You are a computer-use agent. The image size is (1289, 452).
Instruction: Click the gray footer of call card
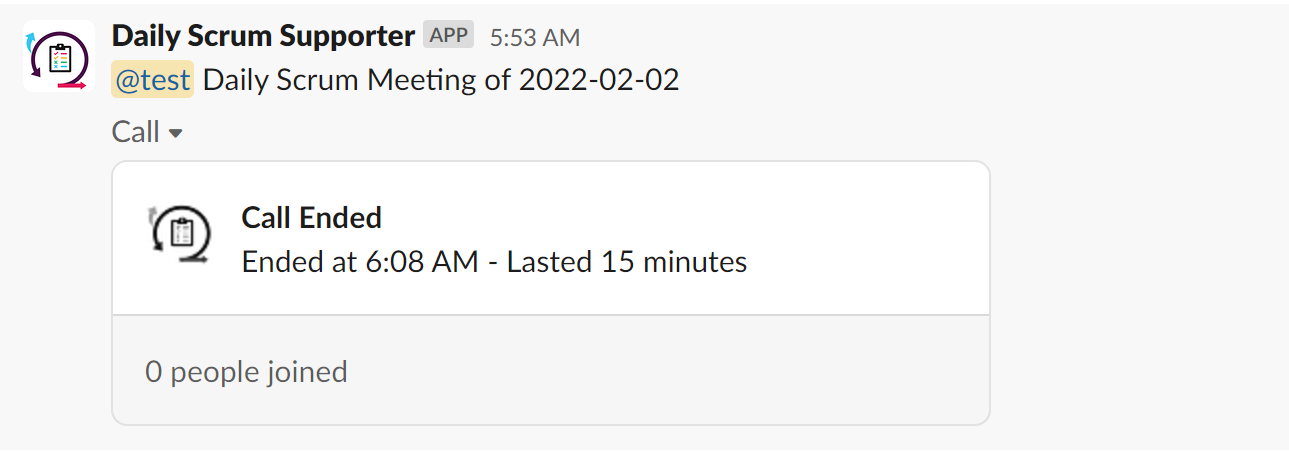650,372
